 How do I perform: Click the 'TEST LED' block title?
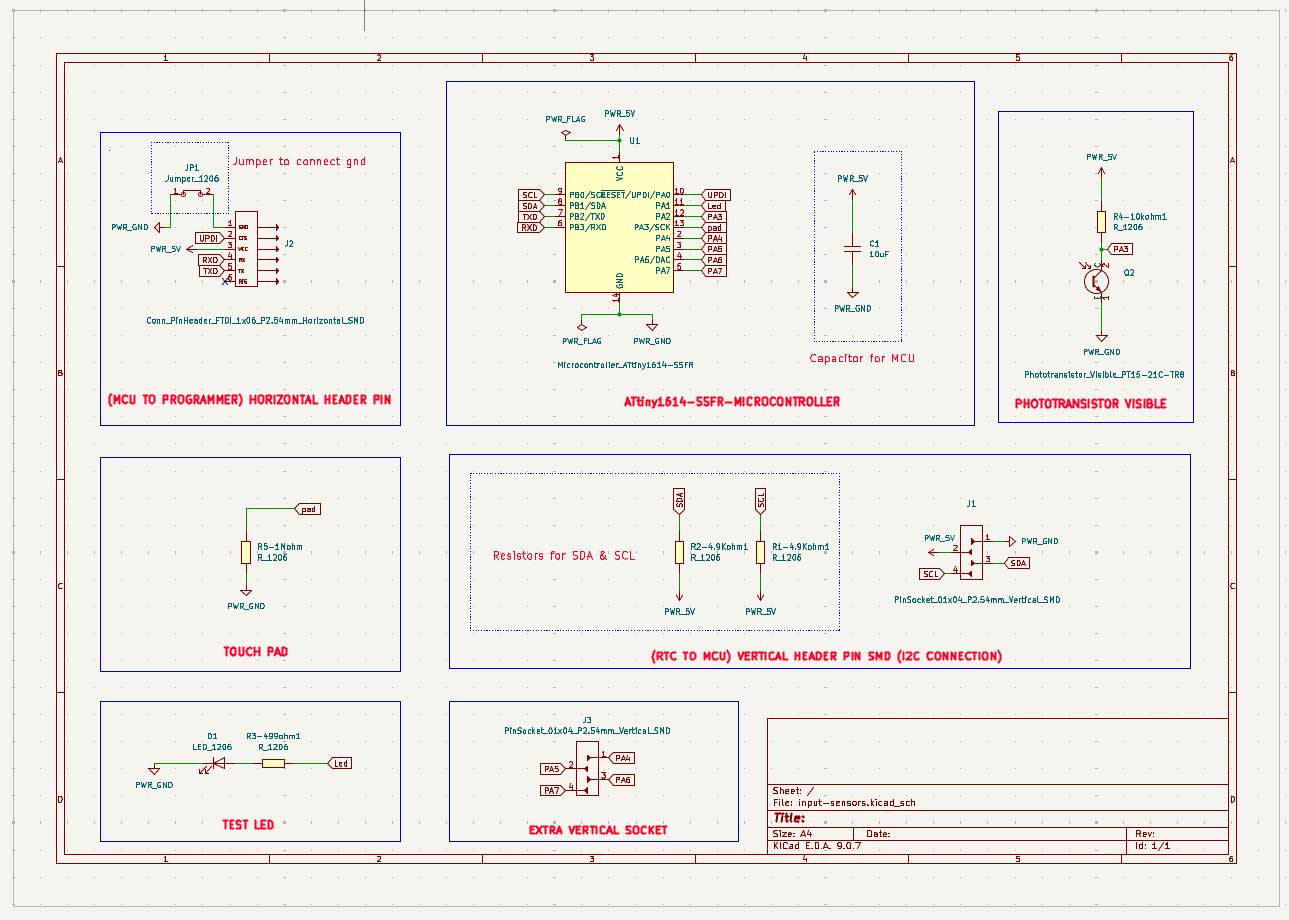[x=248, y=825]
